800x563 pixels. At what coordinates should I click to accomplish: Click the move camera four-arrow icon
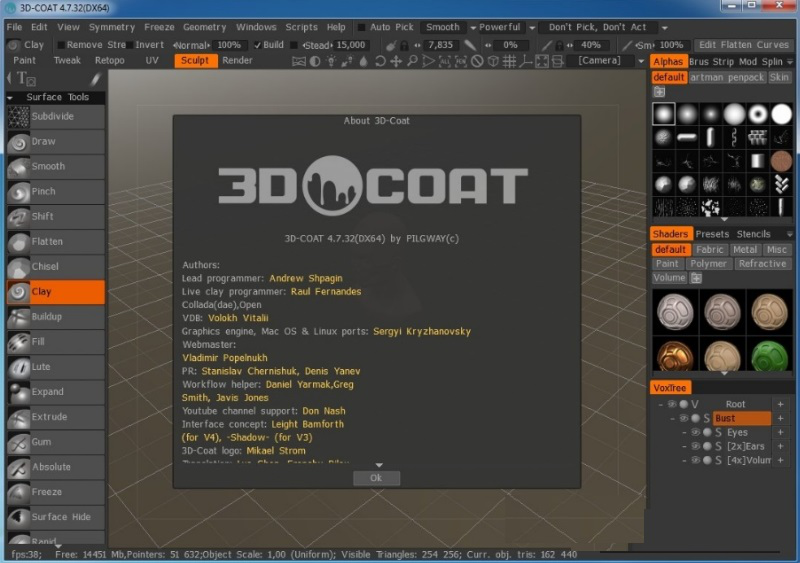pyautogui.click(x=396, y=61)
